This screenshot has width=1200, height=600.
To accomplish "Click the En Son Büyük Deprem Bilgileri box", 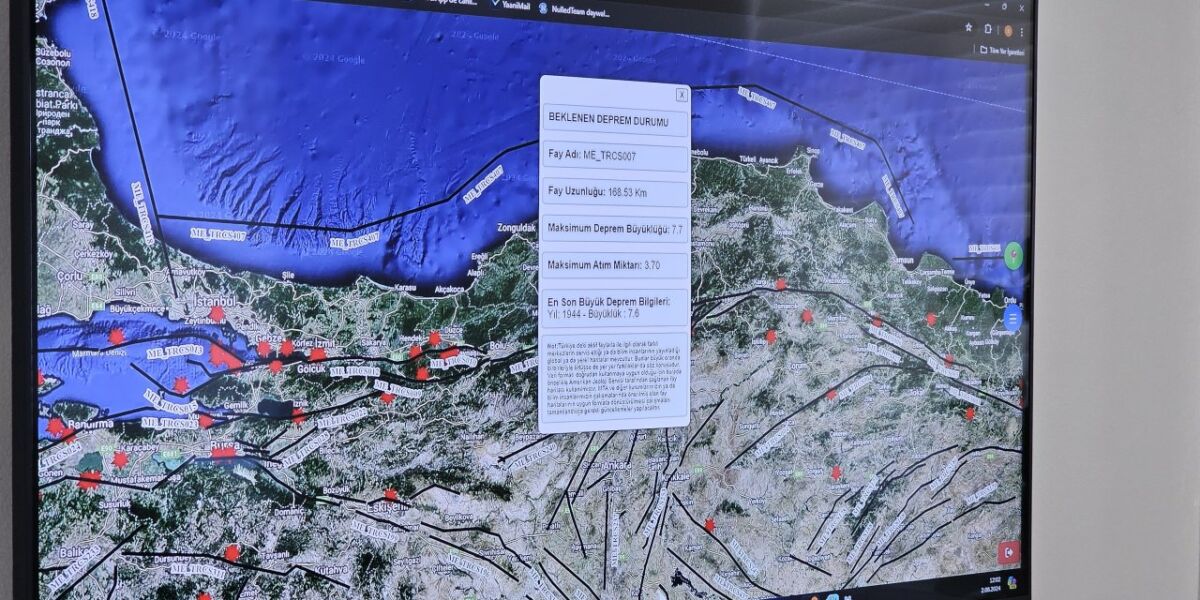I will coord(614,307).
